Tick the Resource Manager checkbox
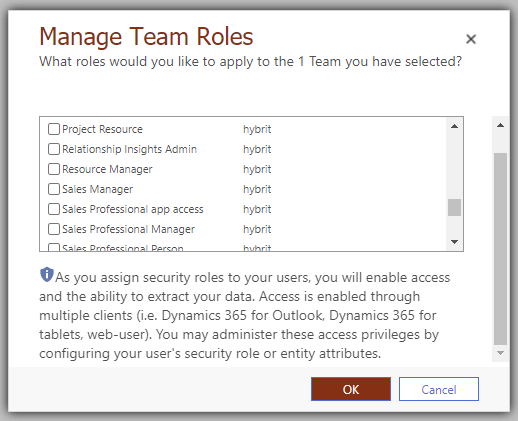Image resolution: width=518 pixels, height=421 pixels. point(54,169)
